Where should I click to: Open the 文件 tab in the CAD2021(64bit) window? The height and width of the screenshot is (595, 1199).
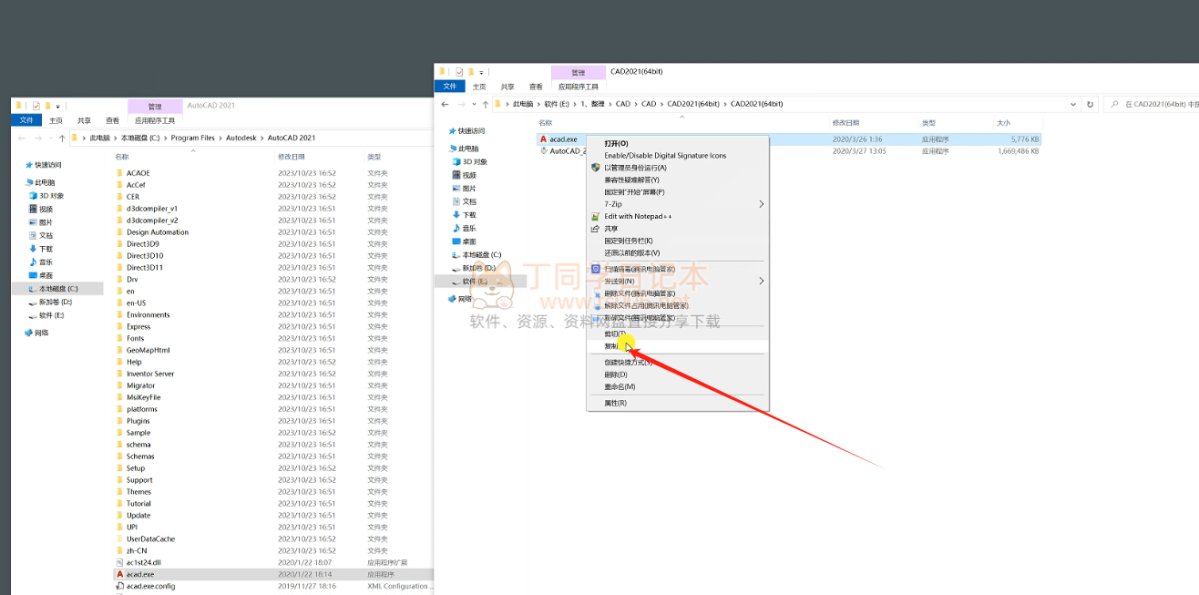(x=450, y=87)
